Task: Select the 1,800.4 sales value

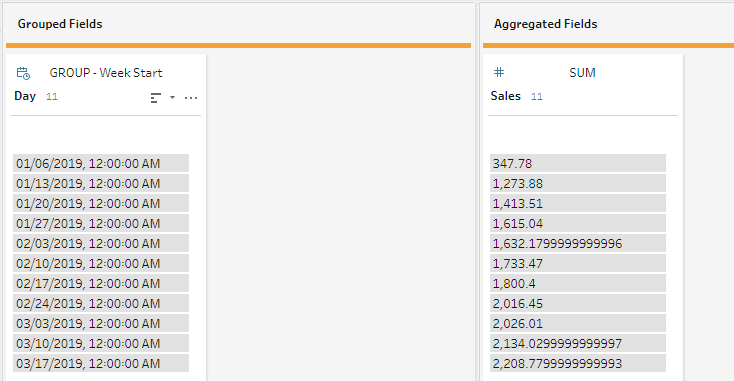Action: pyautogui.click(x=578, y=283)
